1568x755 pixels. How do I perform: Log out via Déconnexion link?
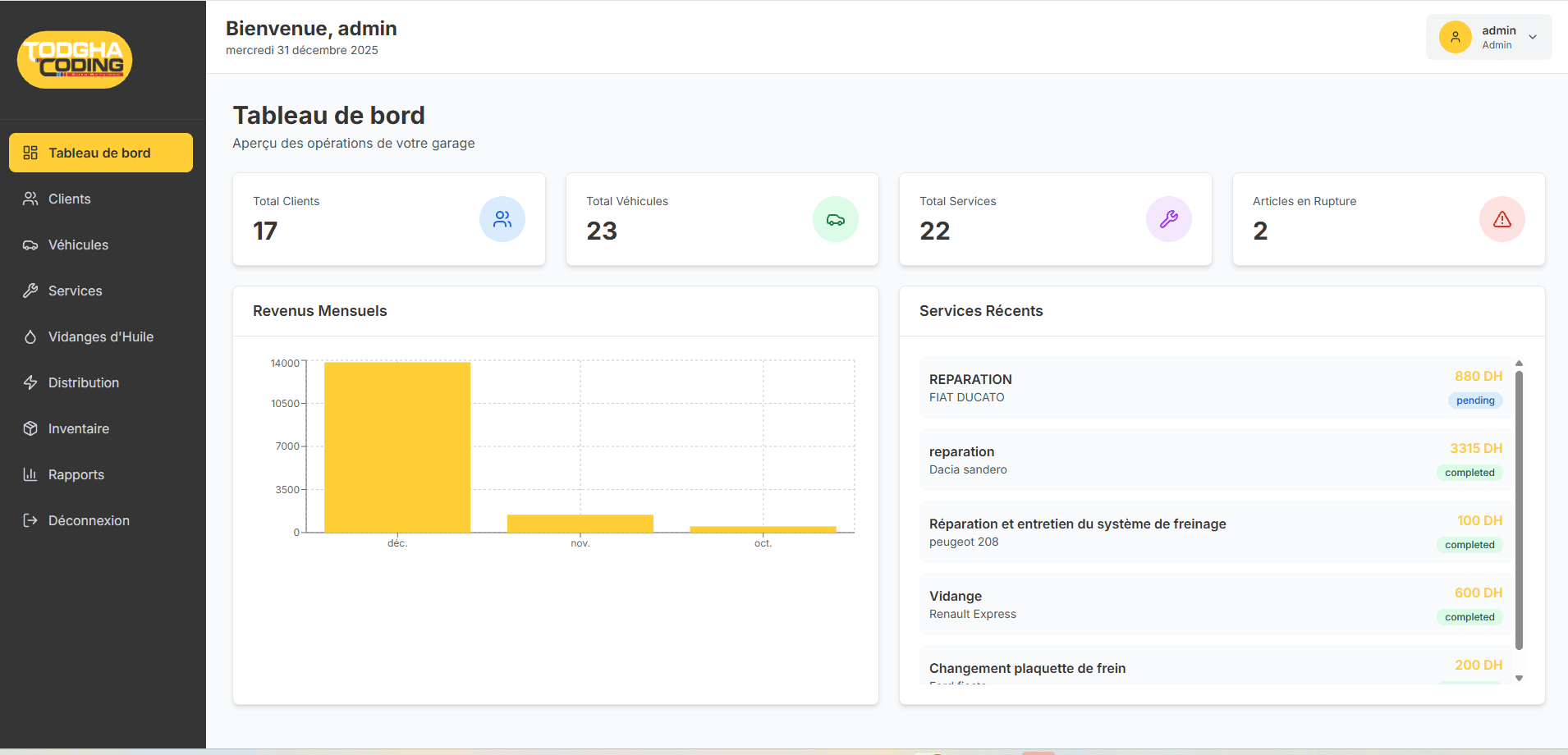coord(89,520)
